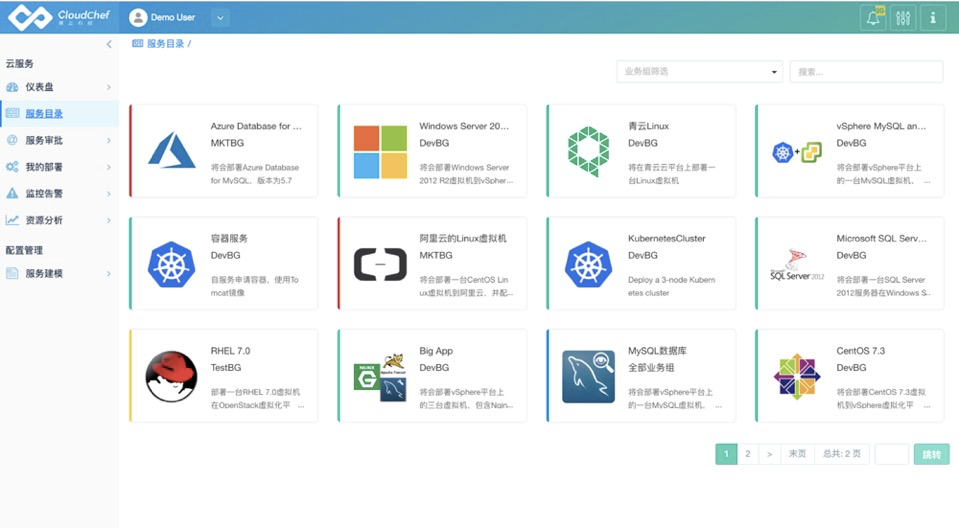Click the 监控告警 warning triangle icon
The width and height of the screenshot is (959, 528).
tap(12, 193)
